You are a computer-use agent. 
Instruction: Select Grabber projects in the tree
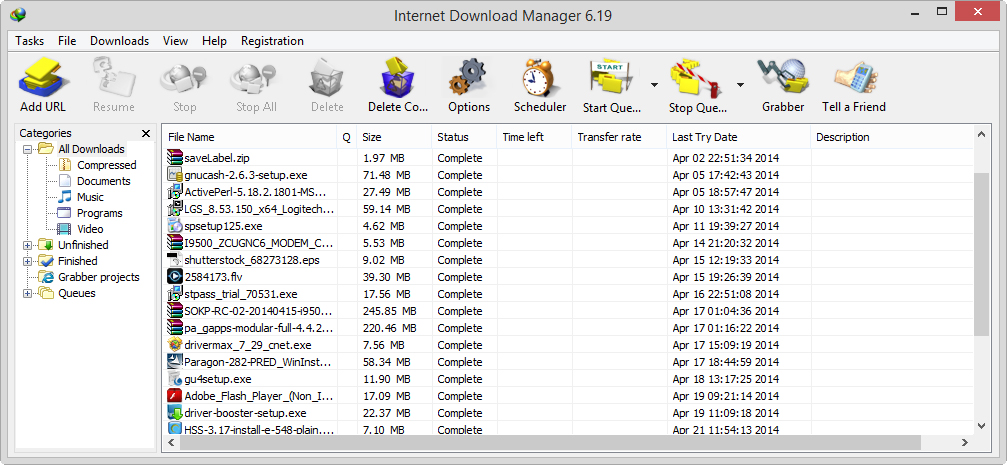coord(98,277)
